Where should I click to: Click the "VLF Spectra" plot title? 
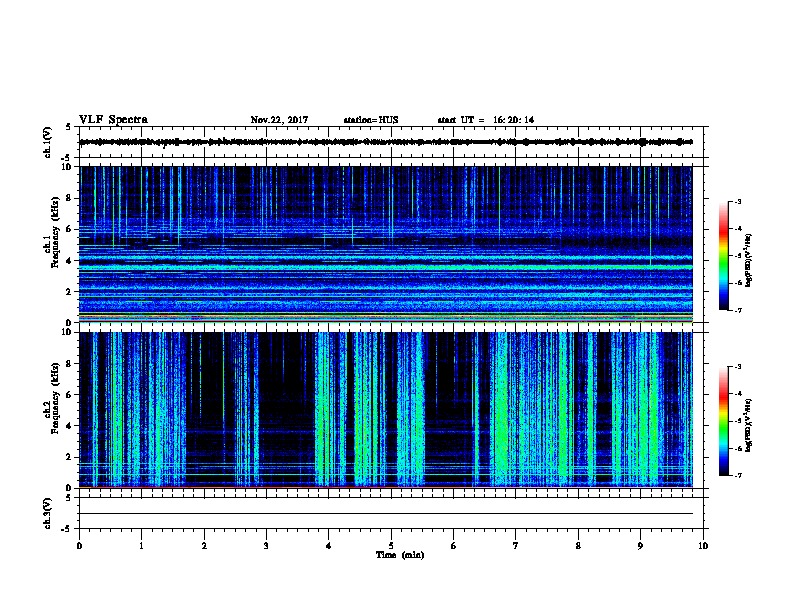click(113, 120)
